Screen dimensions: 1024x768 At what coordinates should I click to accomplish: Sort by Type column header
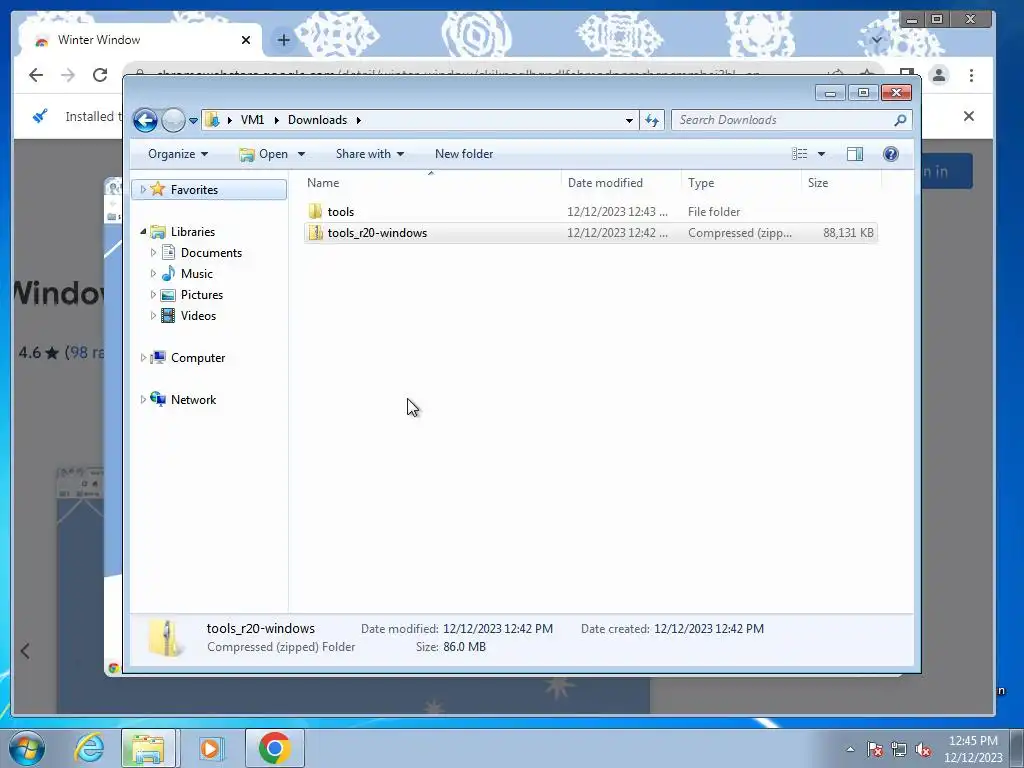pos(741,183)
